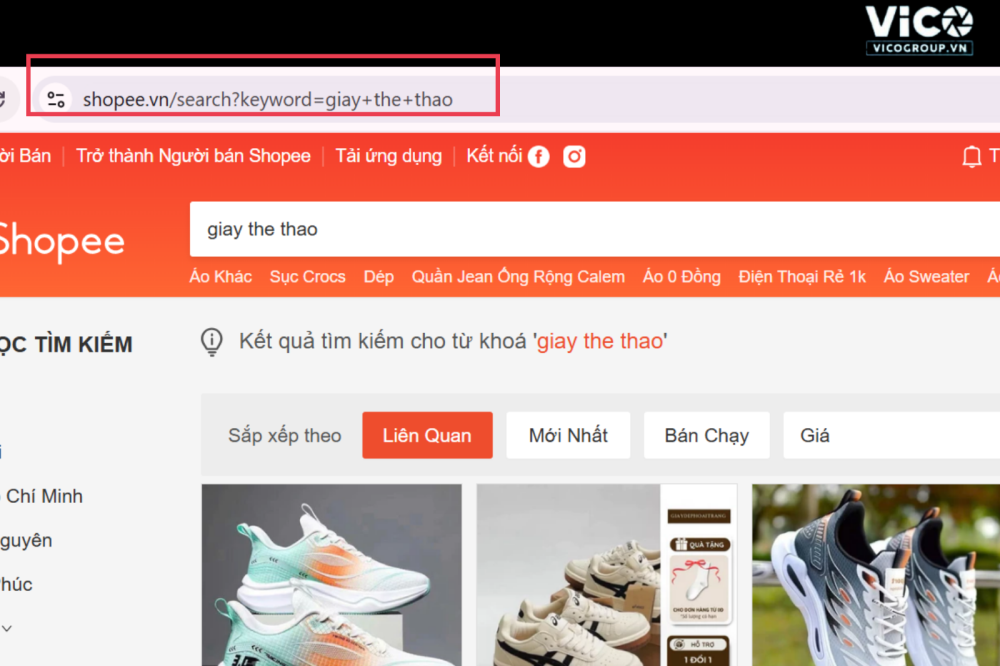Viewport: 1000px width, 666px height.
Task: Click the Tải ứng dụng link
Action: 388,156
